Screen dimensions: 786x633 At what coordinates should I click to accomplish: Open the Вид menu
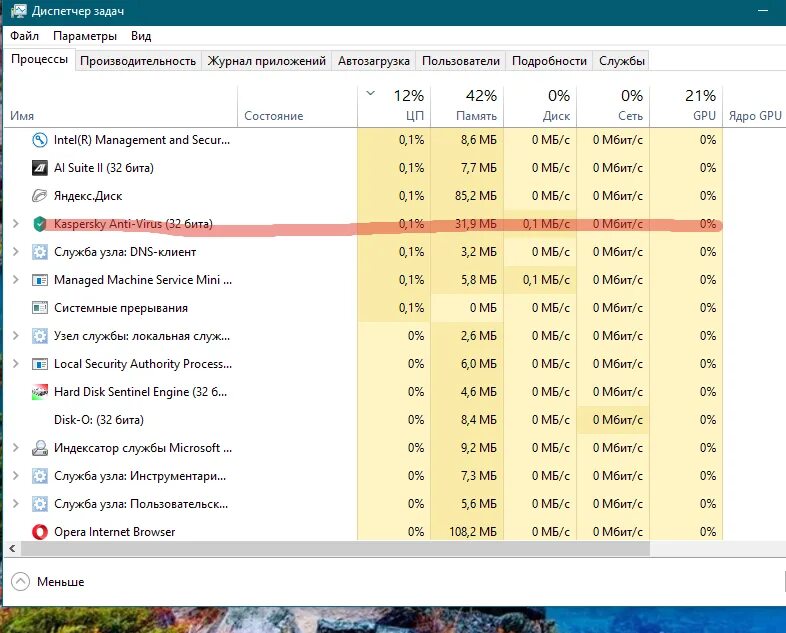click(141, 36)
